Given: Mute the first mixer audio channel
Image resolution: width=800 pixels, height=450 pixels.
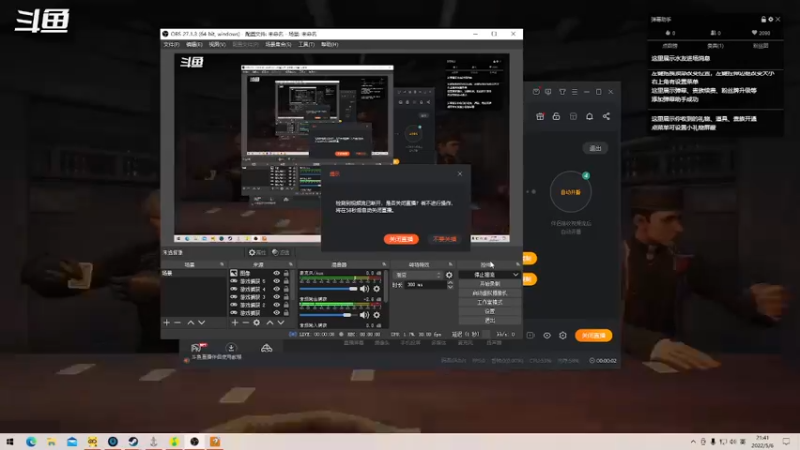Looking at the screenshot, I should coord(364,289).
